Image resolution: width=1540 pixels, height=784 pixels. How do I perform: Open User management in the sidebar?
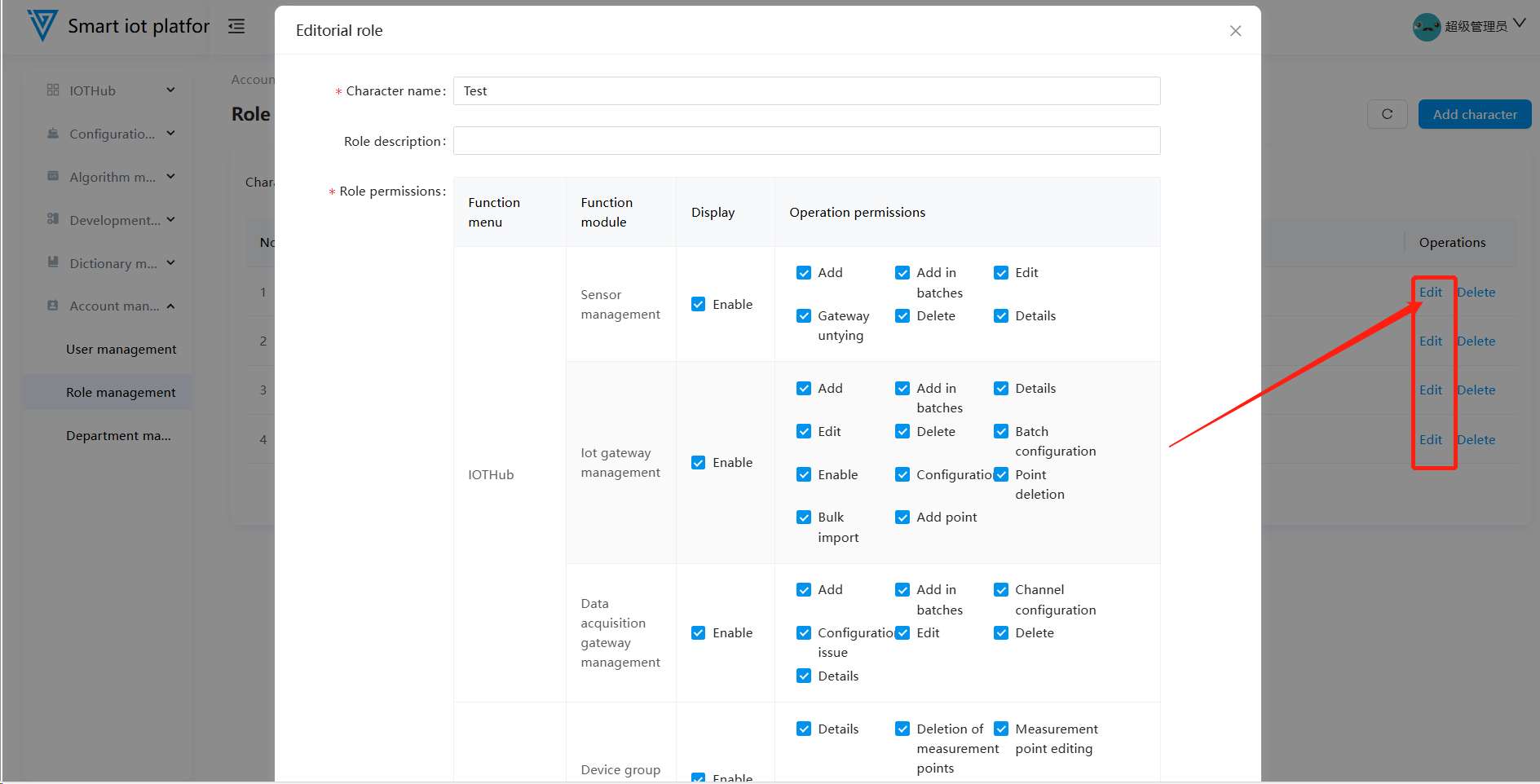121,350
